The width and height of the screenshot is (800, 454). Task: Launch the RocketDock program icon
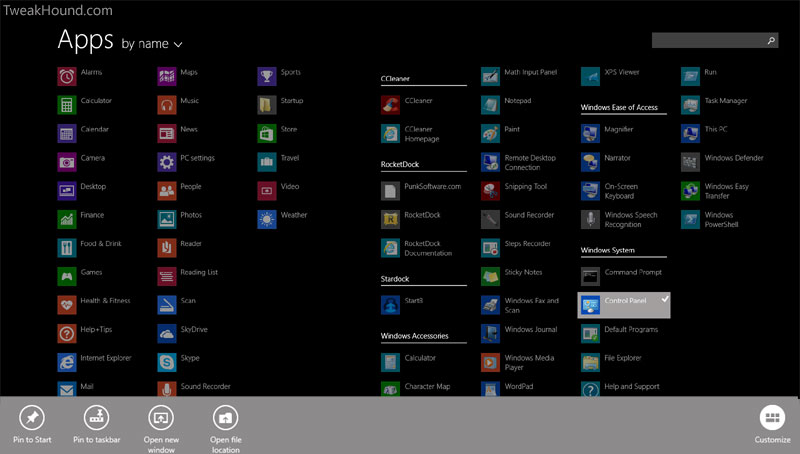(x=390, y=219)
